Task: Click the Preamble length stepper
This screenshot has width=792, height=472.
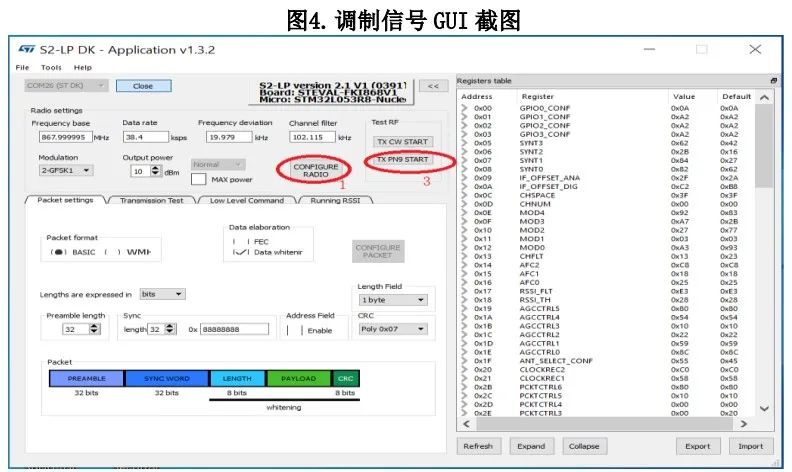Action: [94, 329]
